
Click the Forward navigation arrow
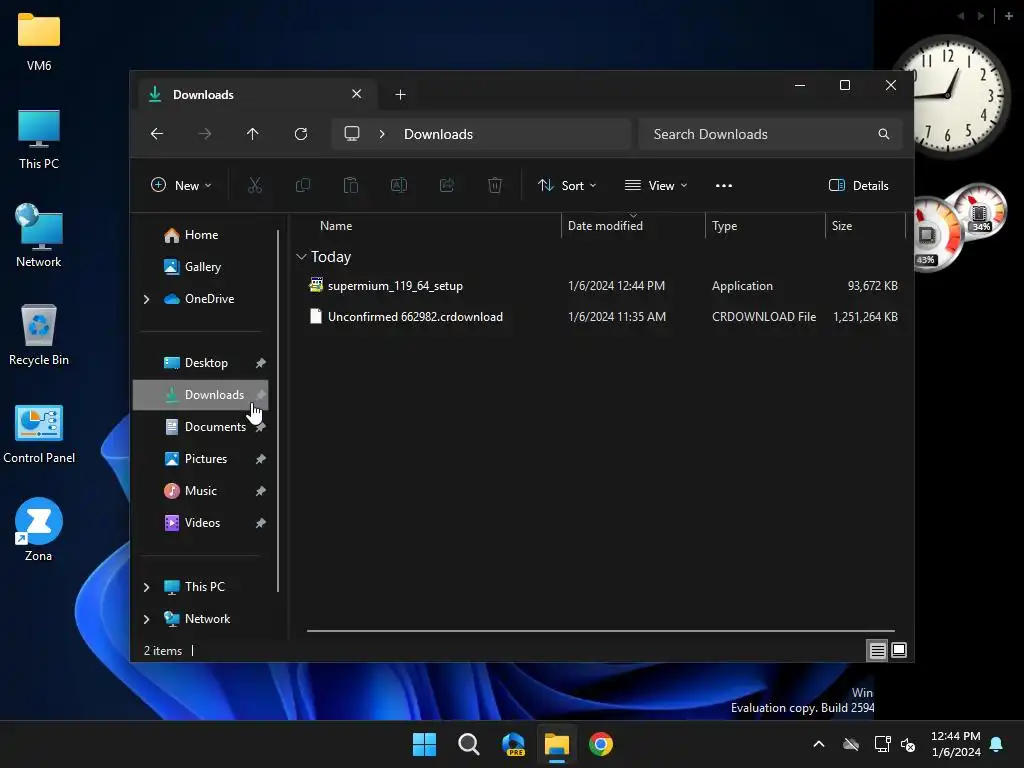(204, 134)
